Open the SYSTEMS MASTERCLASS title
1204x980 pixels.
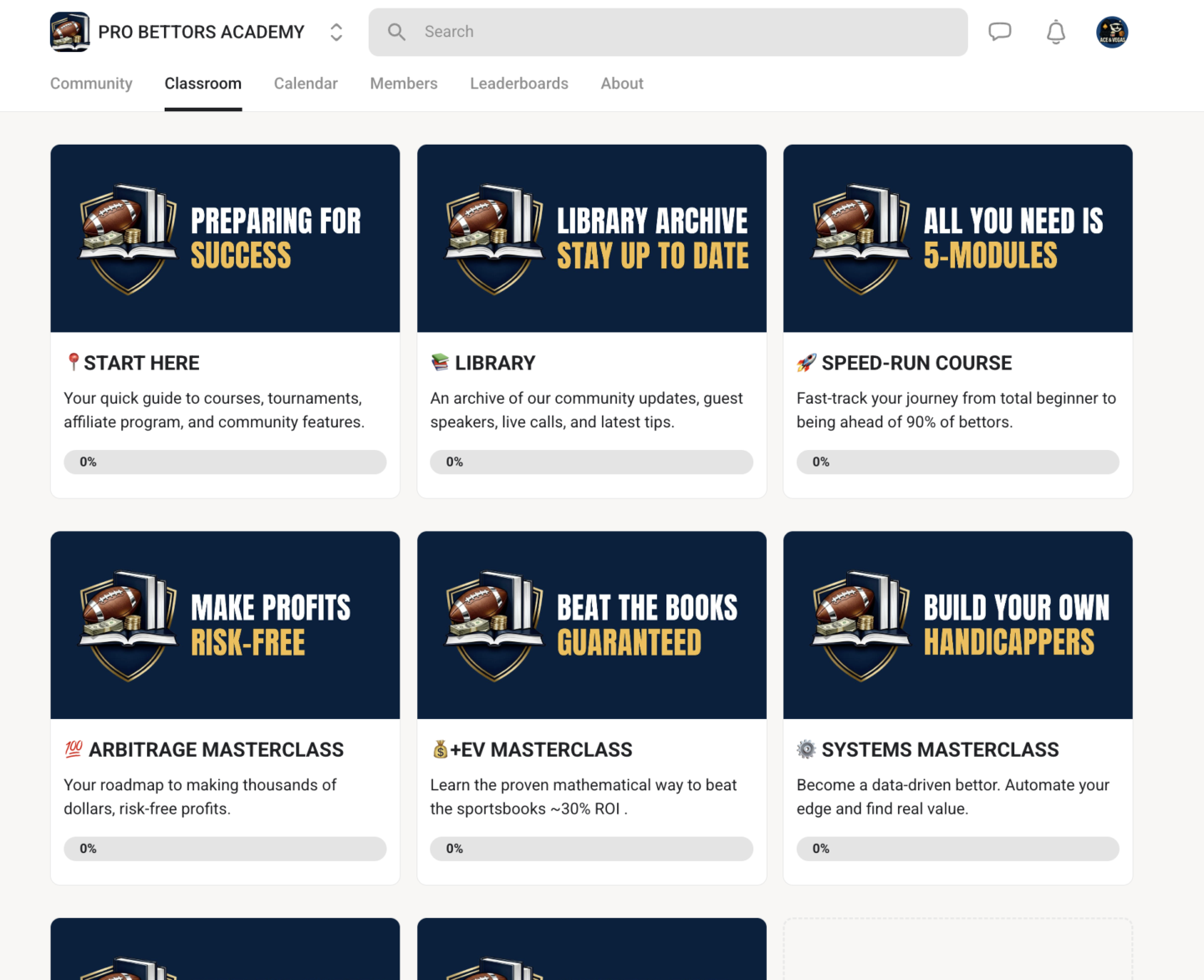[940, 749]
